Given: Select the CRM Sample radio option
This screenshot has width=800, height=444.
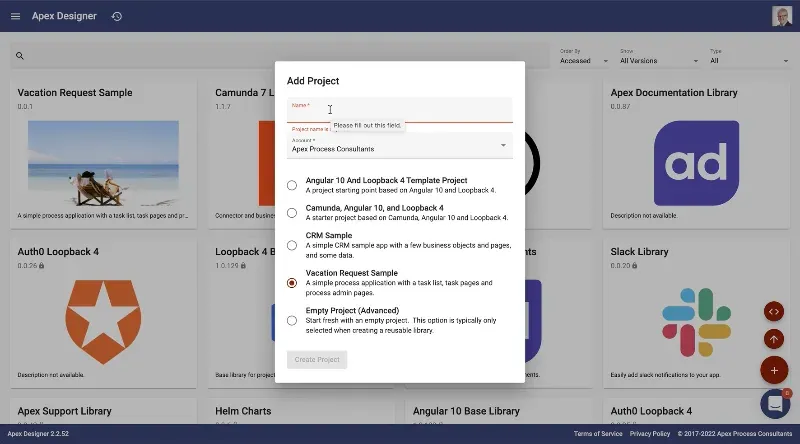Looking at the screenshot, I should [x=291, y=245].
